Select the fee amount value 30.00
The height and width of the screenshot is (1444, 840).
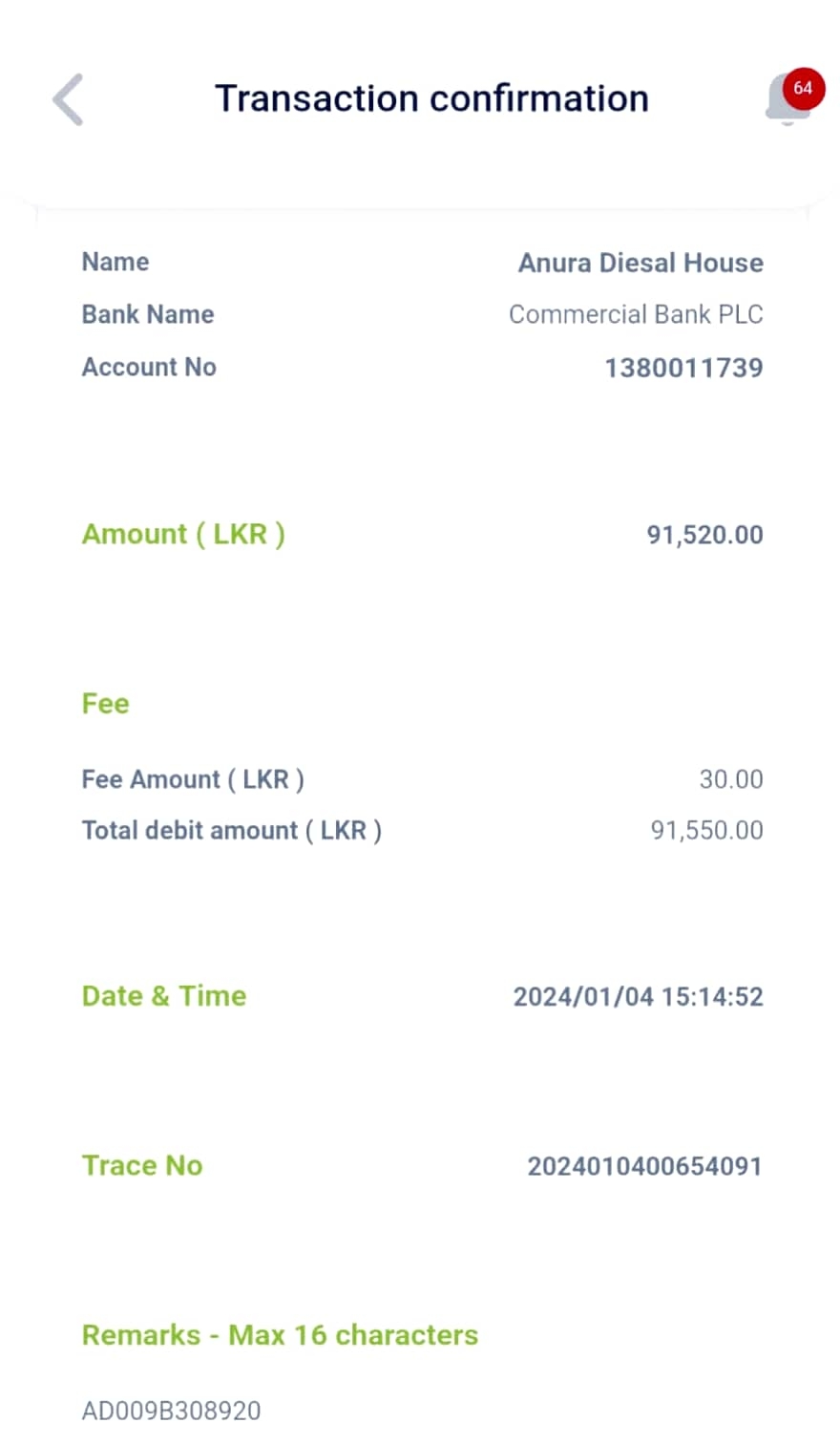coord(731,779)
